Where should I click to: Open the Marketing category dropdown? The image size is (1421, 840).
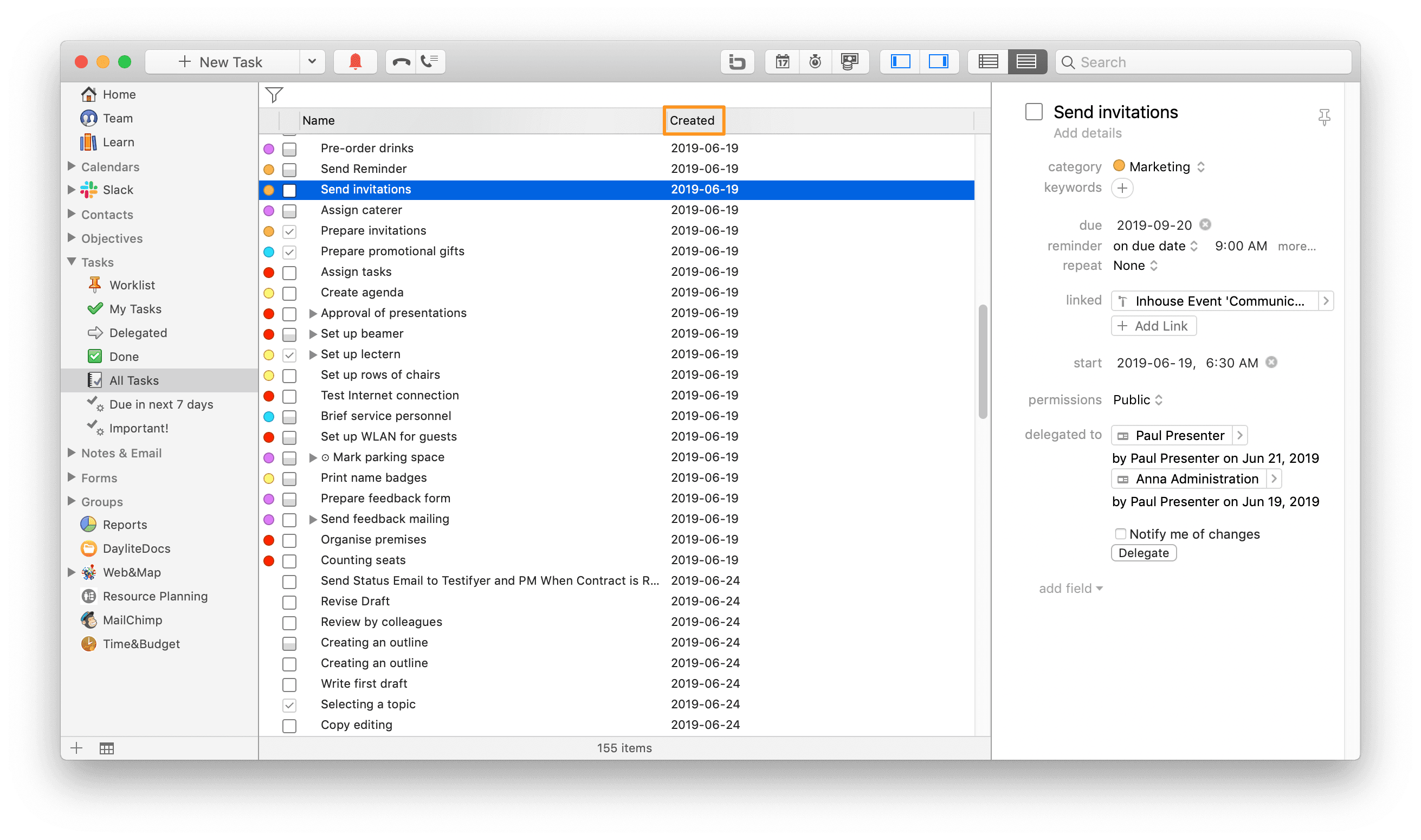[1159, 166]
